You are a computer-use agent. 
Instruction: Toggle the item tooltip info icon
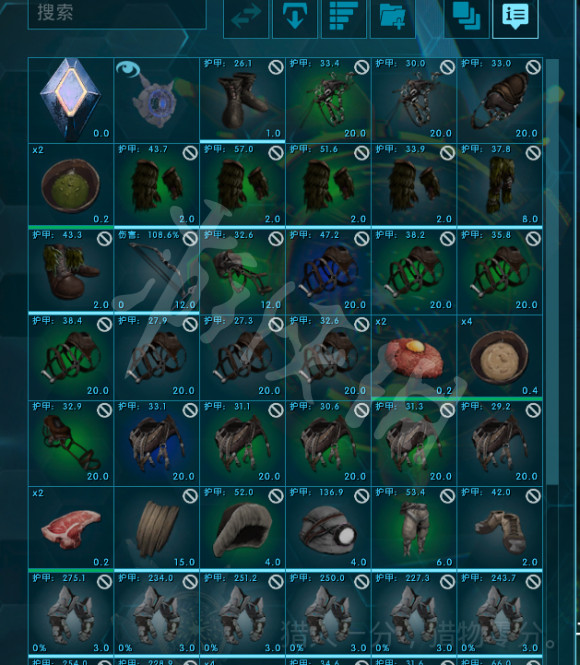coord(515,17)
